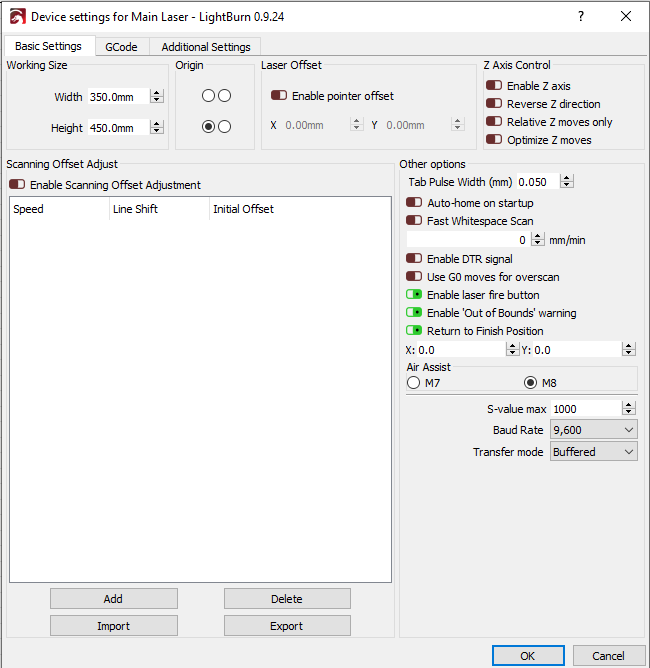Confirm settings with OK button
The height and width of the screenshot is (668, 650).
tap(528, 656)
